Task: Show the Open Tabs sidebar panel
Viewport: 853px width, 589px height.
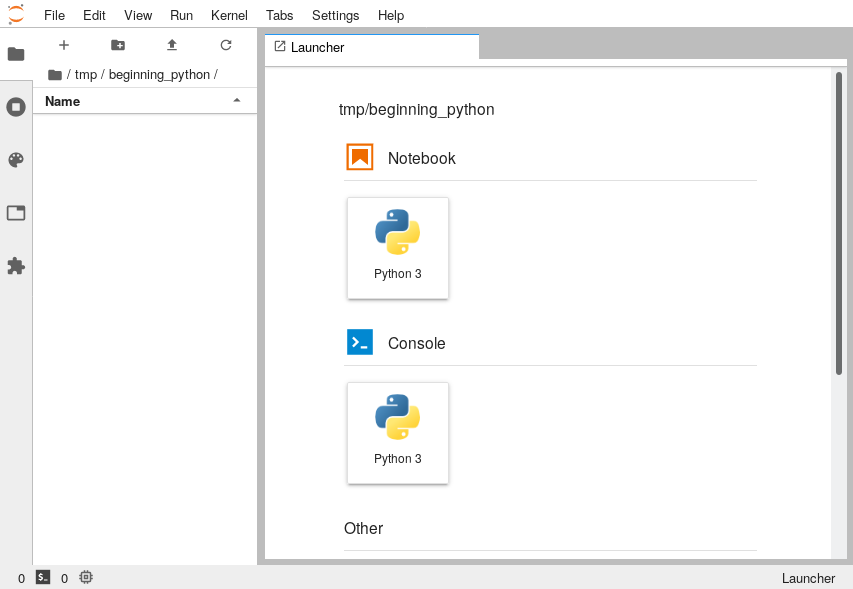Action: [x=16, y=213]
